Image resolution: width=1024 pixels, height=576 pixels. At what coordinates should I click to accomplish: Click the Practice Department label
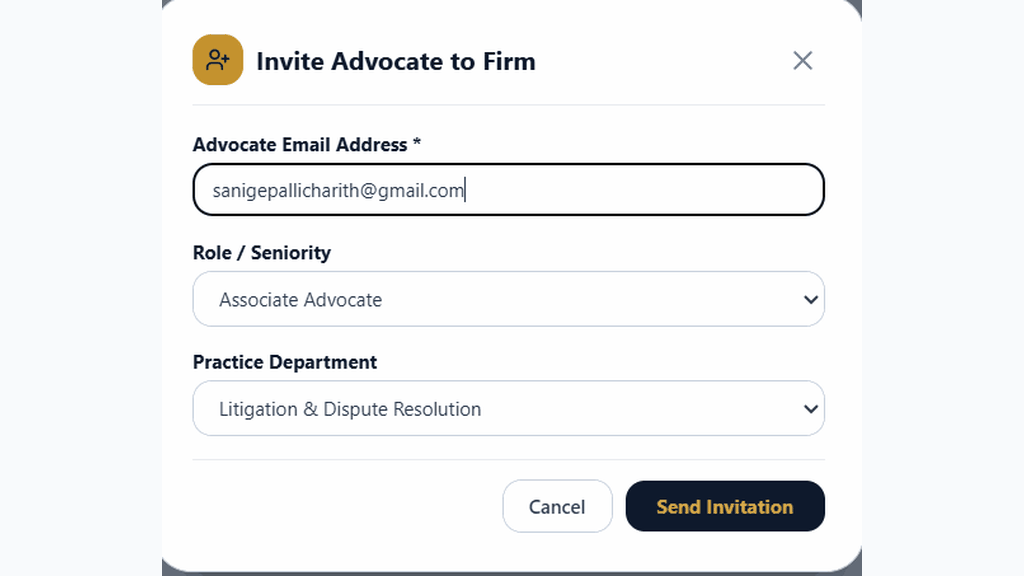click(285, 362)
